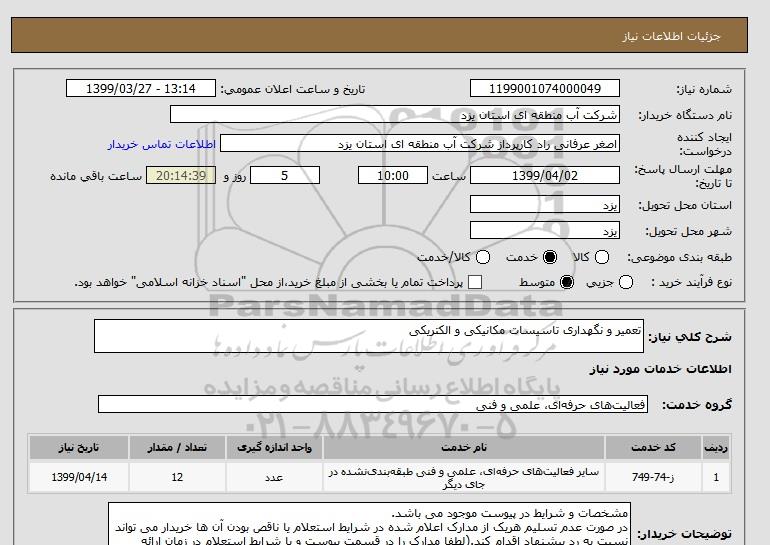
Task: Click the شرح کلی نیاز label
Action: click(690, 337)
